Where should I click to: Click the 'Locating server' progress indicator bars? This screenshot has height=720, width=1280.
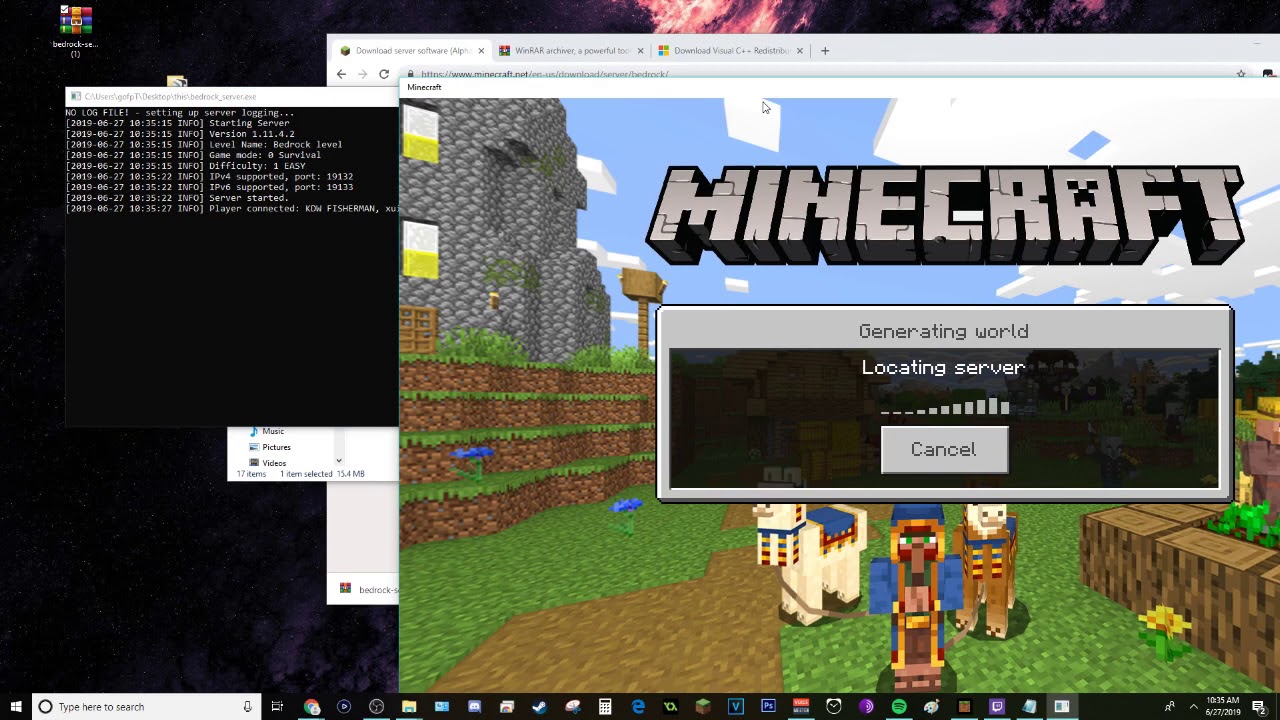click(945, 406)
